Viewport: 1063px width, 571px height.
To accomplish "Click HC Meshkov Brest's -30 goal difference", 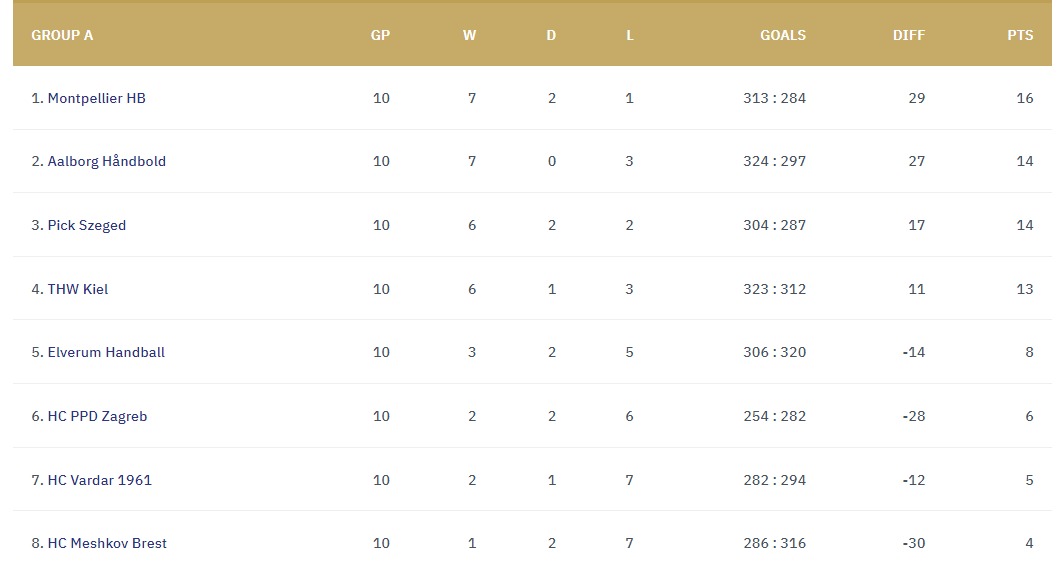I will click(x=913, y=543).
